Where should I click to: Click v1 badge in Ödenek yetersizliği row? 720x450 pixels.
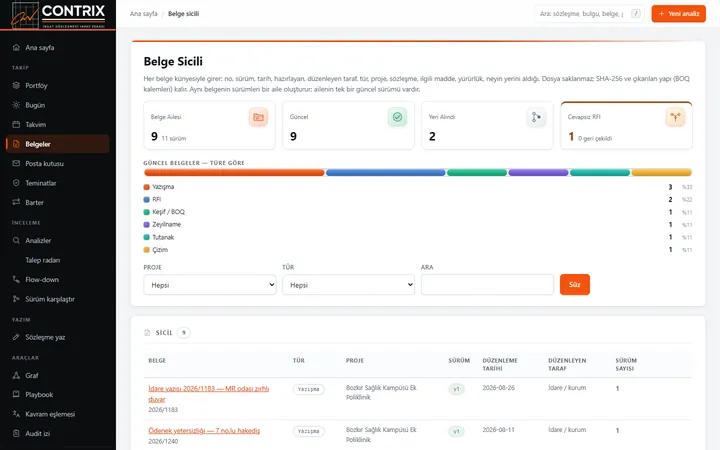pos(456,432)
